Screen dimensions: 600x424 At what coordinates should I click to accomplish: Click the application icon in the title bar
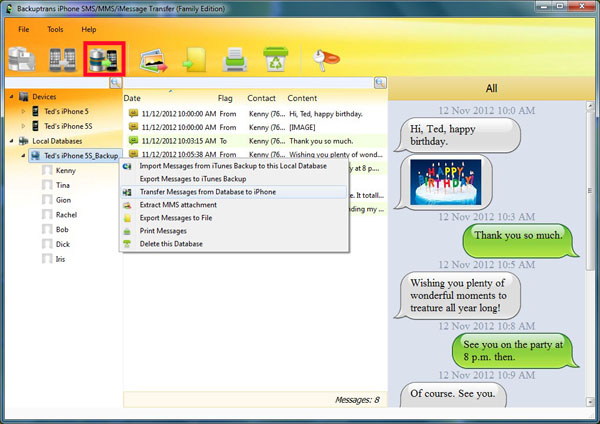click(x=9, y=8)
